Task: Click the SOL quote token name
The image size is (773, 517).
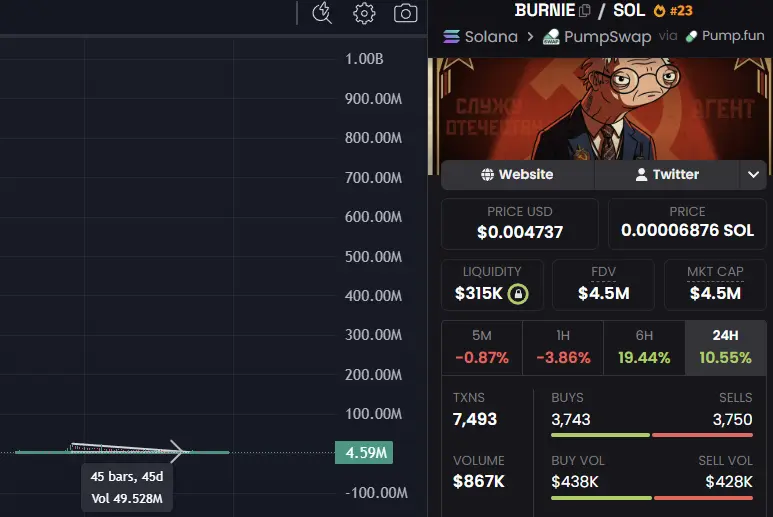Action: coord(629,10)
